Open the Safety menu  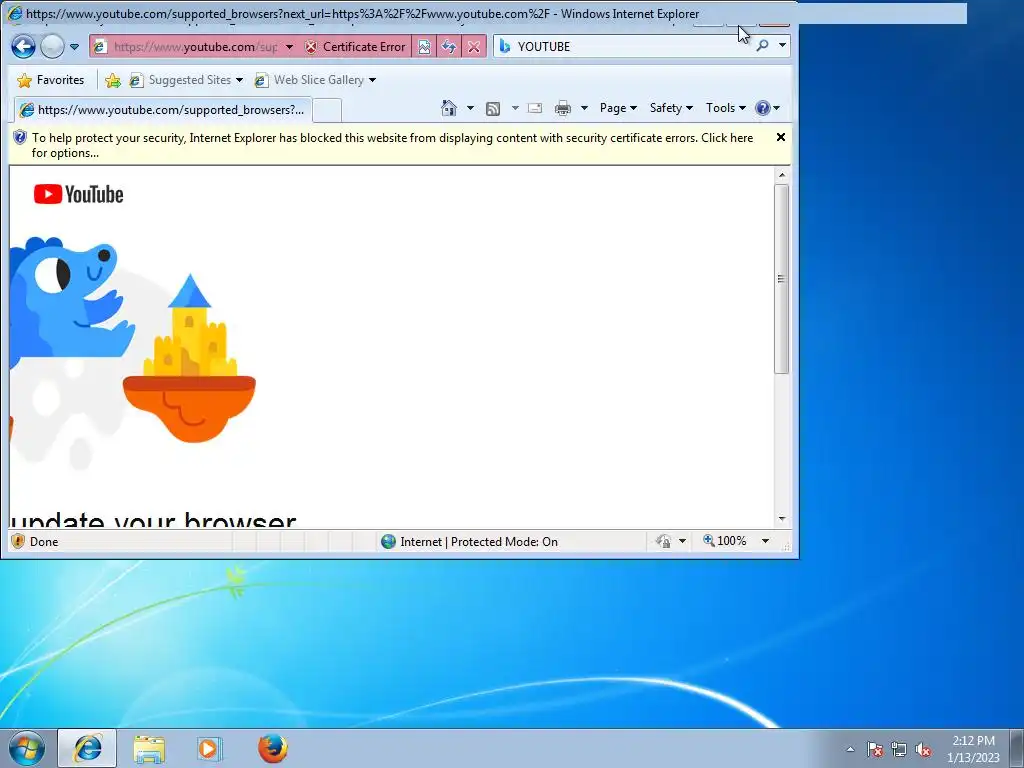pos(671,108)
